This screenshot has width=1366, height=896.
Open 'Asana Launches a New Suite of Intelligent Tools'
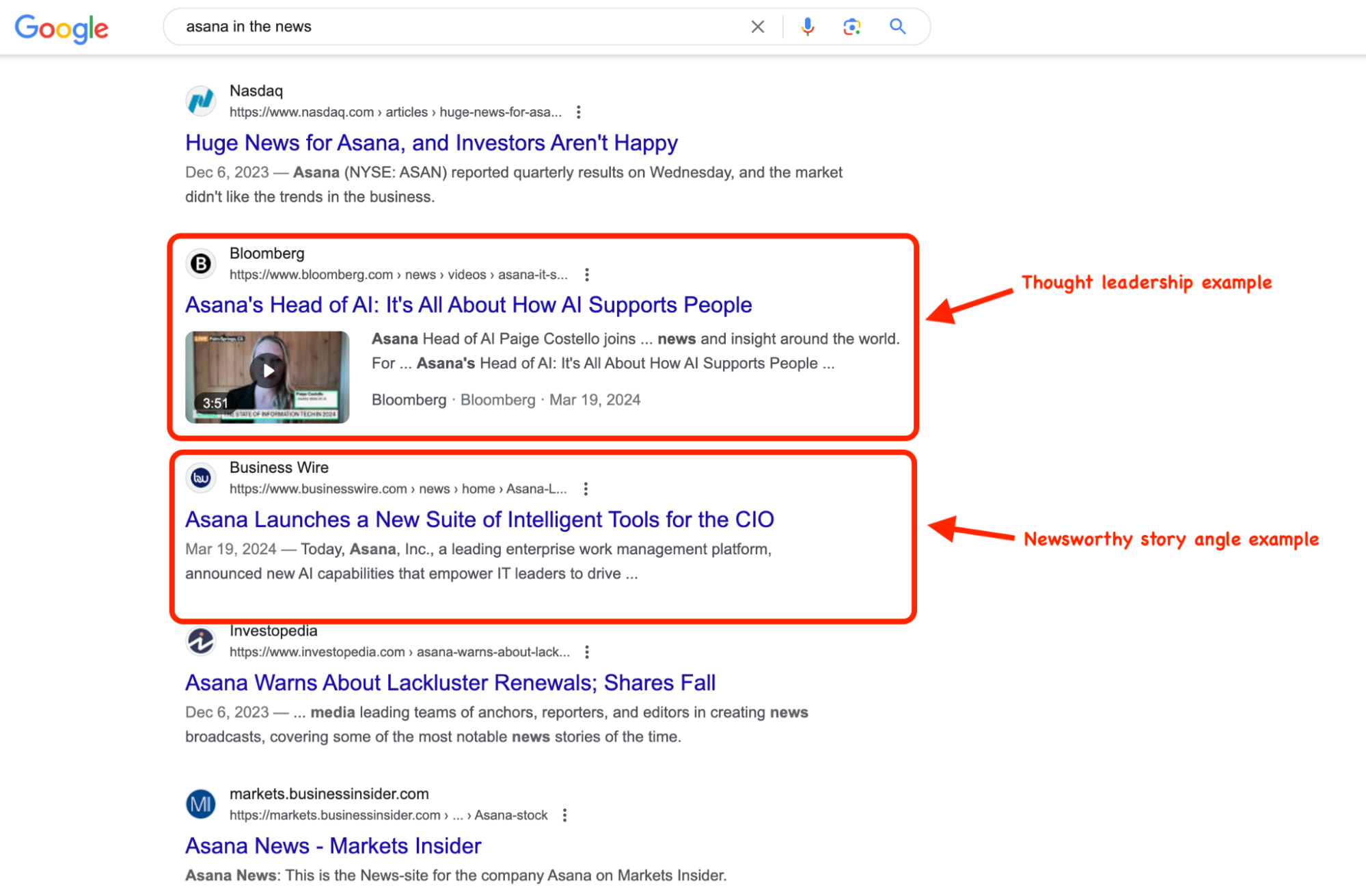pyautogui.click(x=480, y=519)
